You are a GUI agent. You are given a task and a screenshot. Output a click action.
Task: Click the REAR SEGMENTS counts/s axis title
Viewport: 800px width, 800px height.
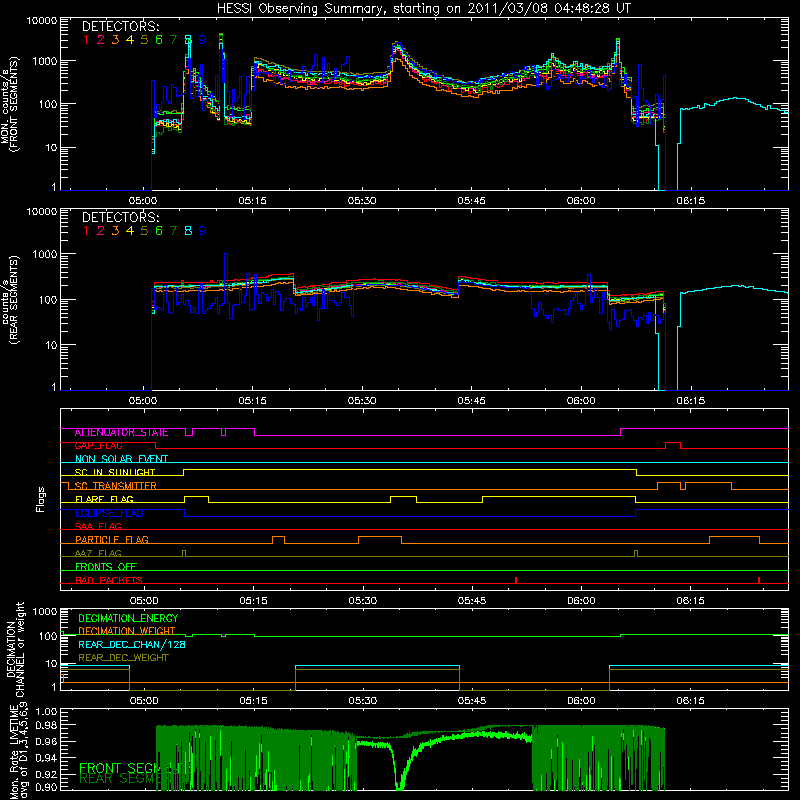click(10, 300)
